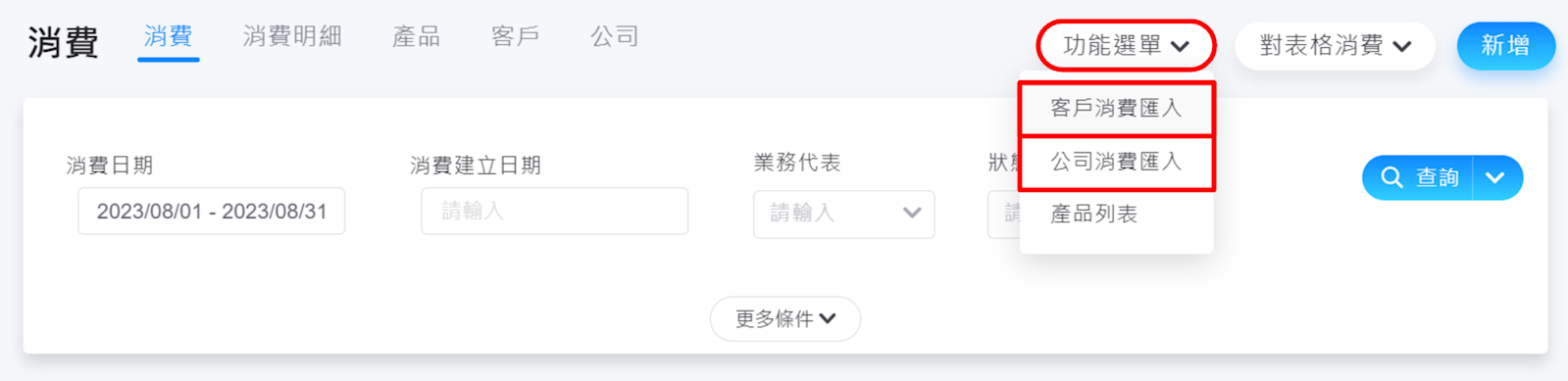Choose 公司消費匯入 from the menu
Image resolution: width=1568 pixels, height=381 pixels.
pyautogui.click(x=1116, y=162)
